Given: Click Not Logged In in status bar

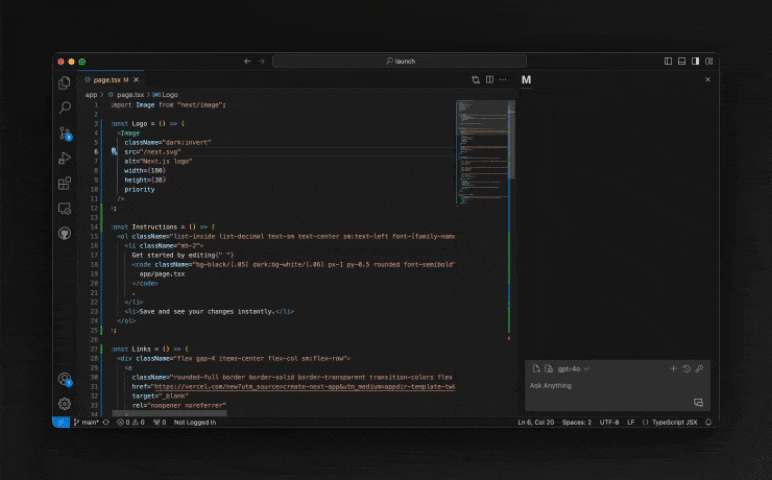Looking at the screenshot, I should point(195,422).
